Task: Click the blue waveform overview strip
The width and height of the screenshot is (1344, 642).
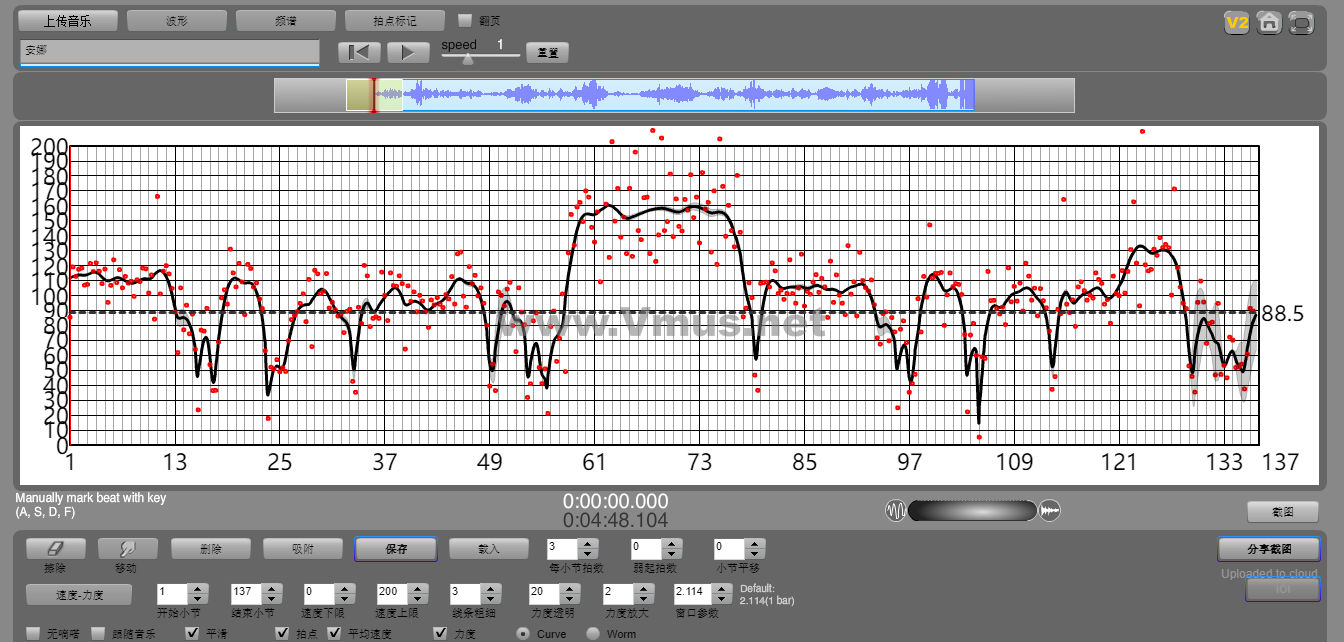Action: (688, 95)
